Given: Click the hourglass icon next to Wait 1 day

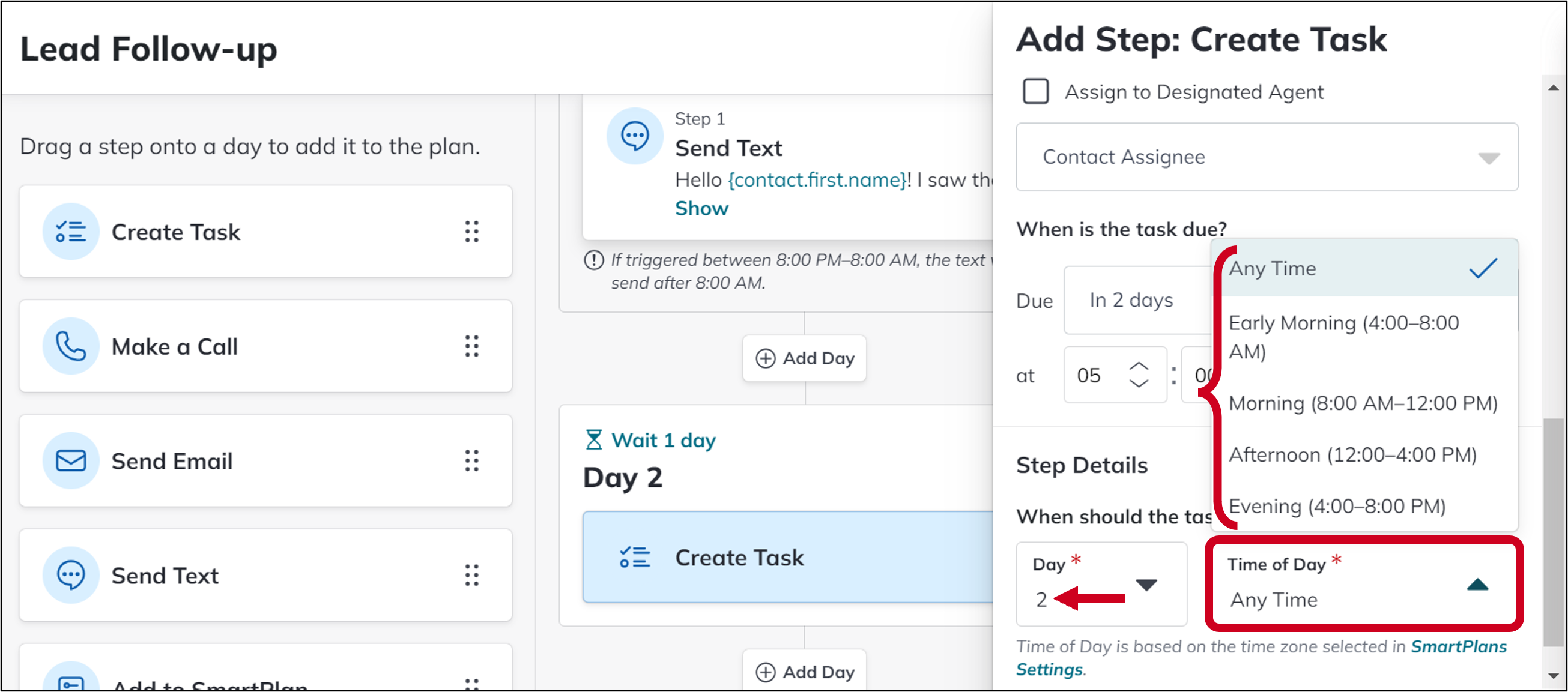Looking at the screenshot, I should click(x=593, y=440).
